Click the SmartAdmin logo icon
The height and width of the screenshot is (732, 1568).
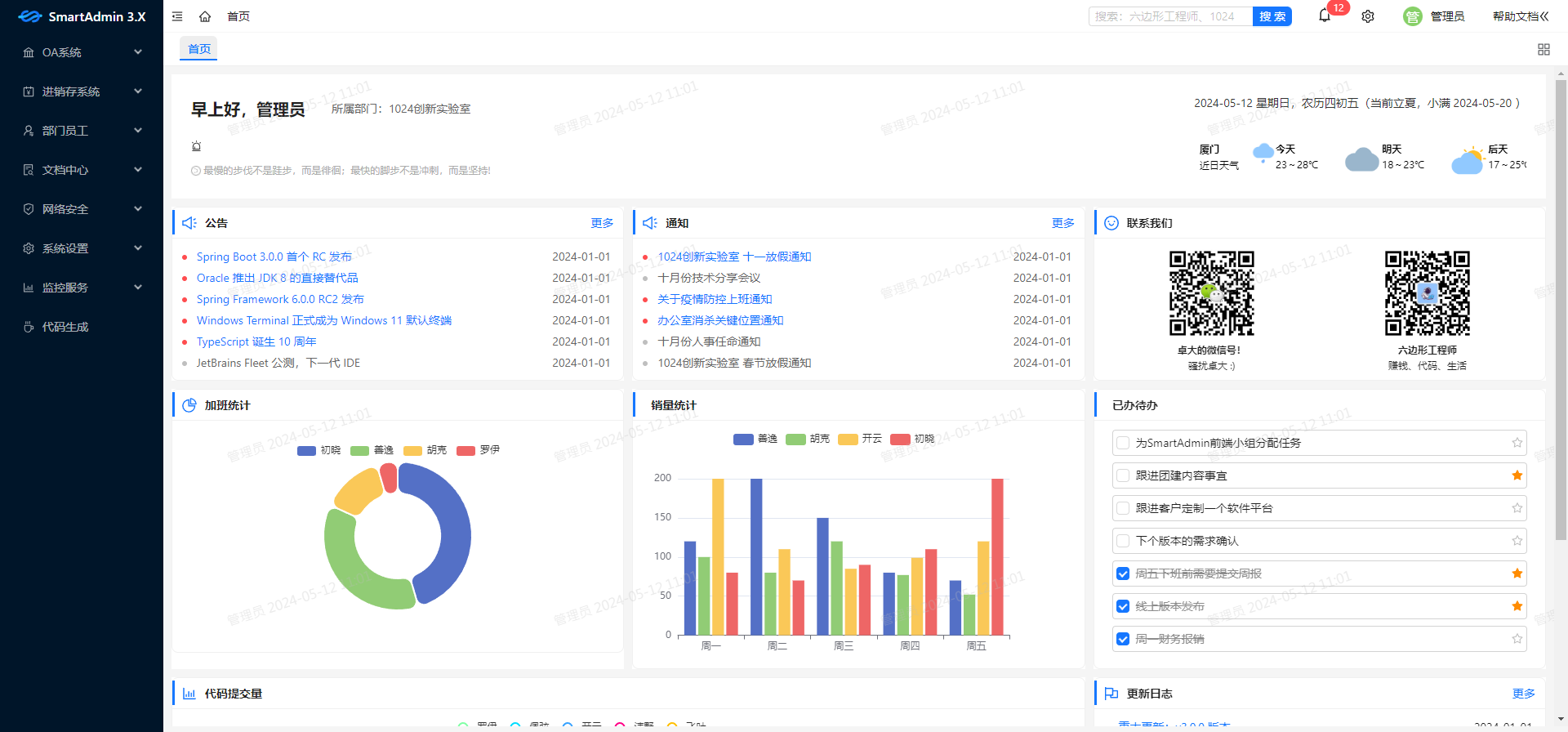point(30,16)
